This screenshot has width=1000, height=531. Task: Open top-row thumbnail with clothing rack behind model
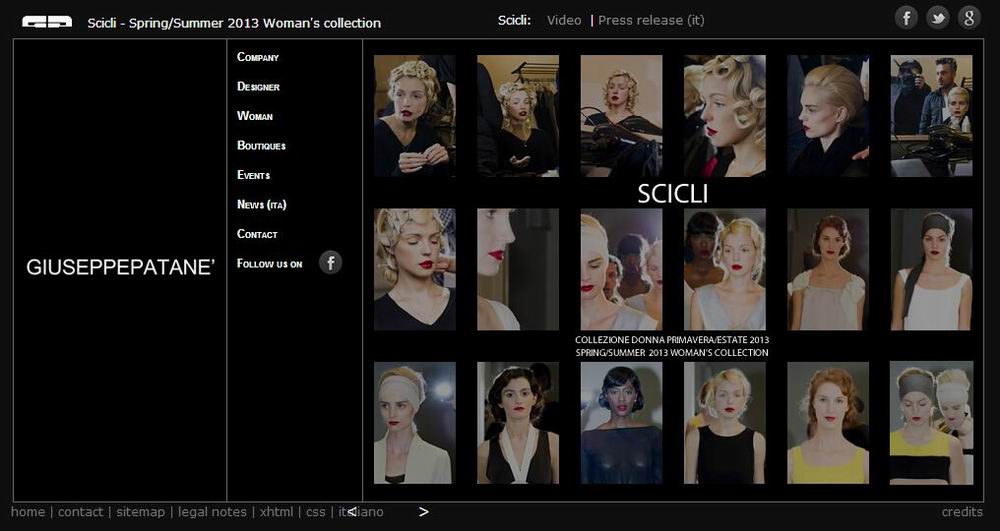coord(518,115)
